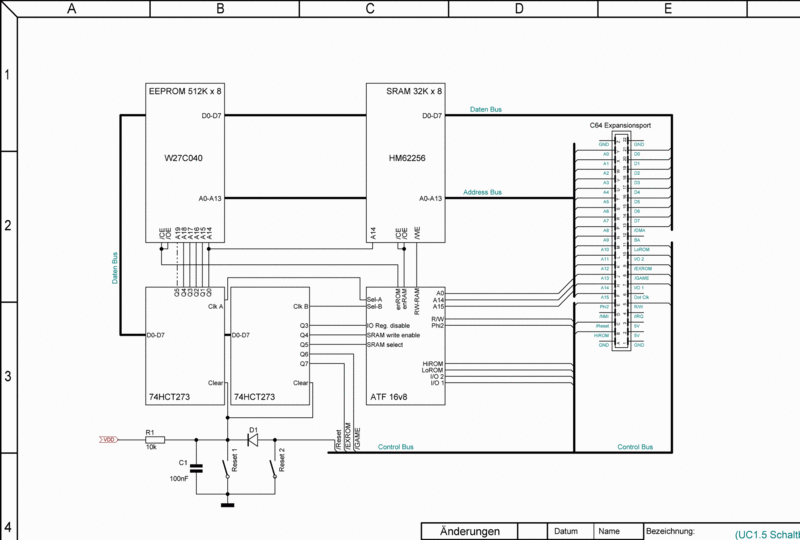Click the /DMA pin on the connector
800x540 pixels.
pos(639,231)
